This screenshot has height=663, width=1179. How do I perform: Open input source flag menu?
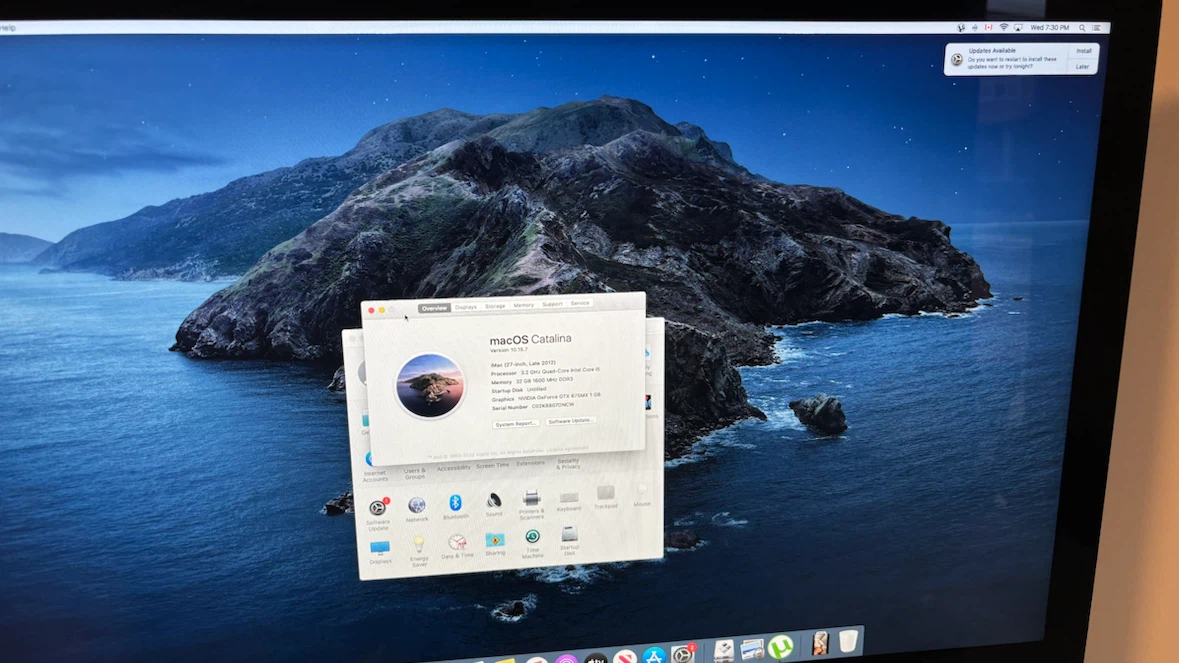pyautogui.click(x=989, y=27)
